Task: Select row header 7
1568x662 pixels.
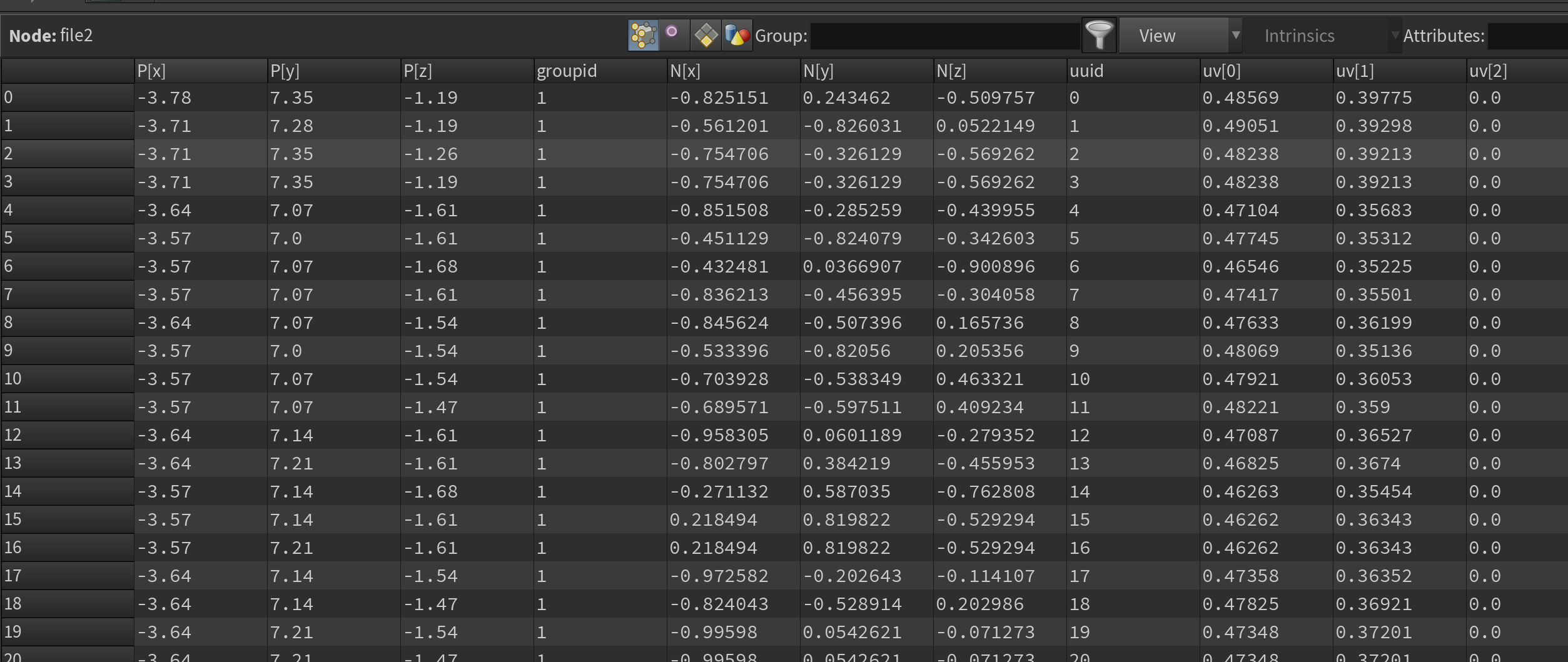Action: pyautogui.click(x=68, y=294)
